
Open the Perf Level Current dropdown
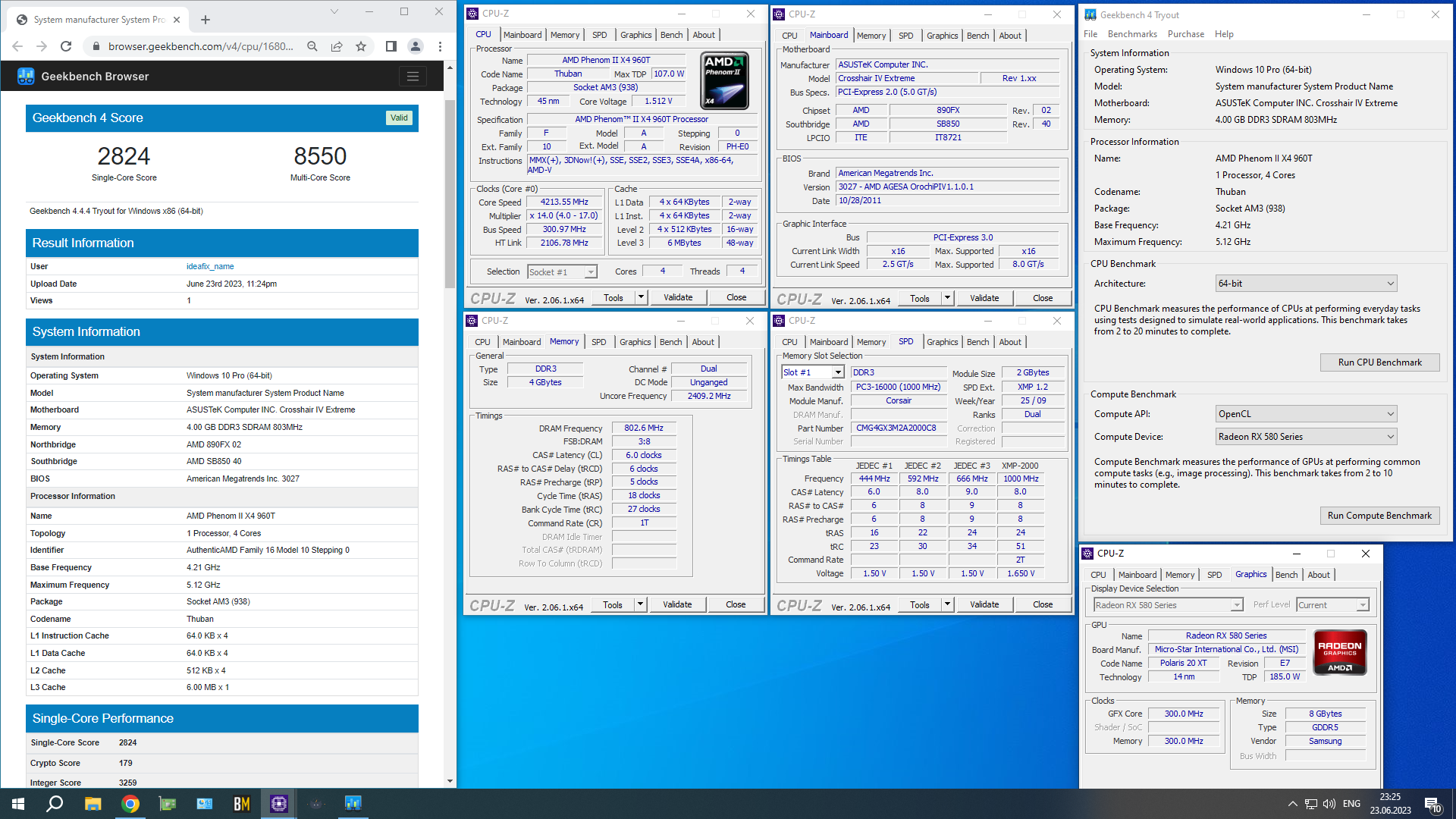1332,605
